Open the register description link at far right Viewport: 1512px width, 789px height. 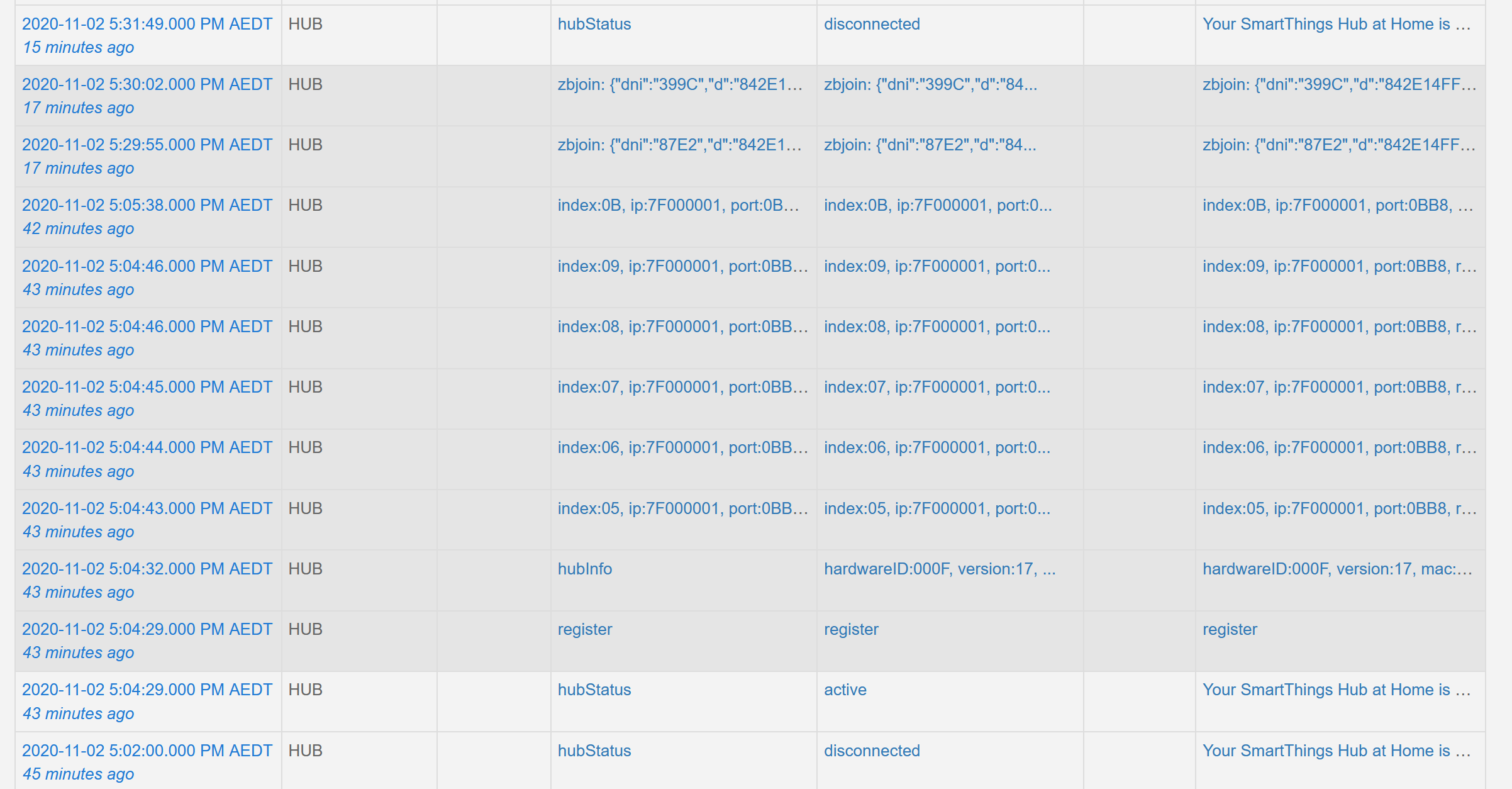pyautogui.click(x=1230, y=629)
